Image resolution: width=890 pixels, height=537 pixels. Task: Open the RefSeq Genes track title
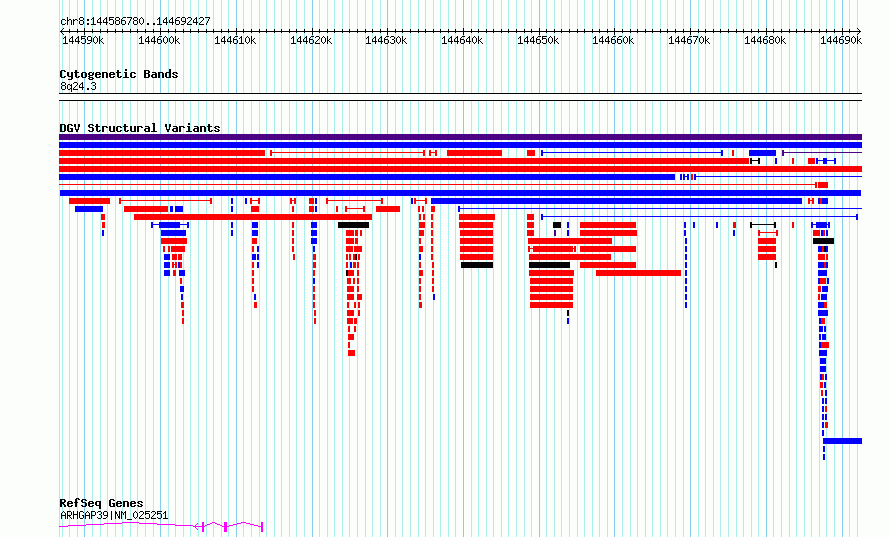101,503
